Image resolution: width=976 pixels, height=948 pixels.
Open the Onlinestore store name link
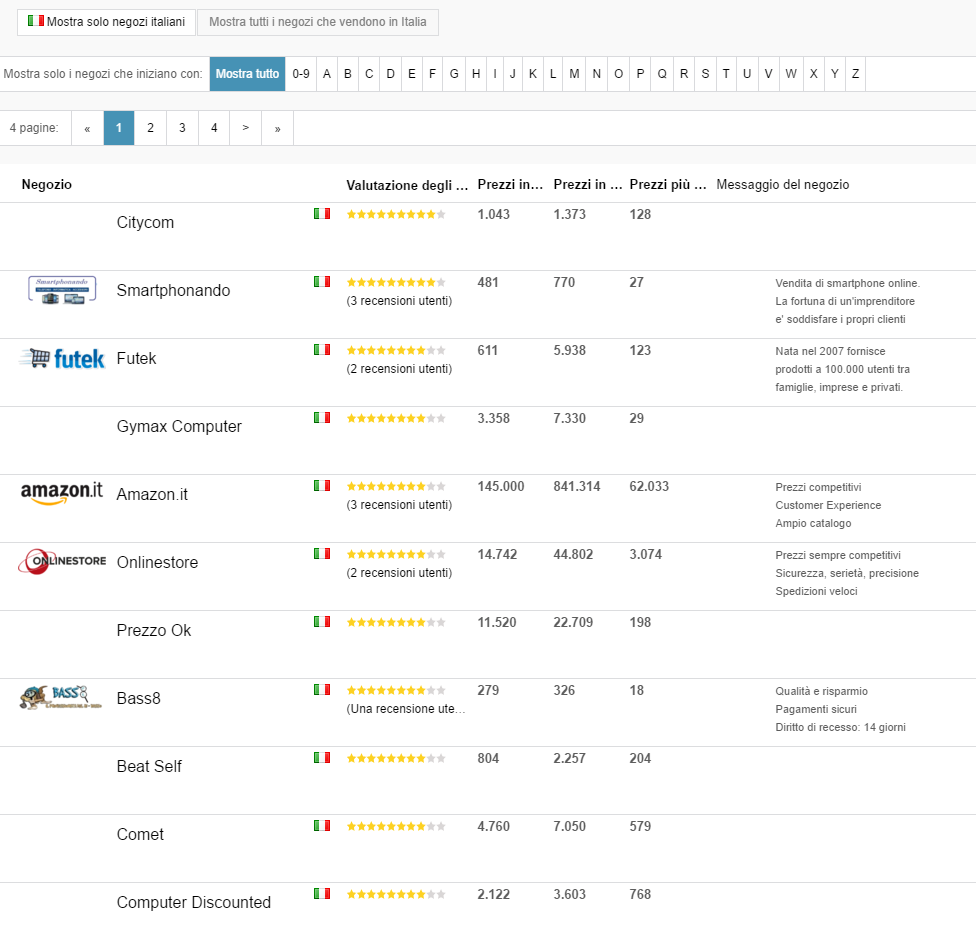157,562
